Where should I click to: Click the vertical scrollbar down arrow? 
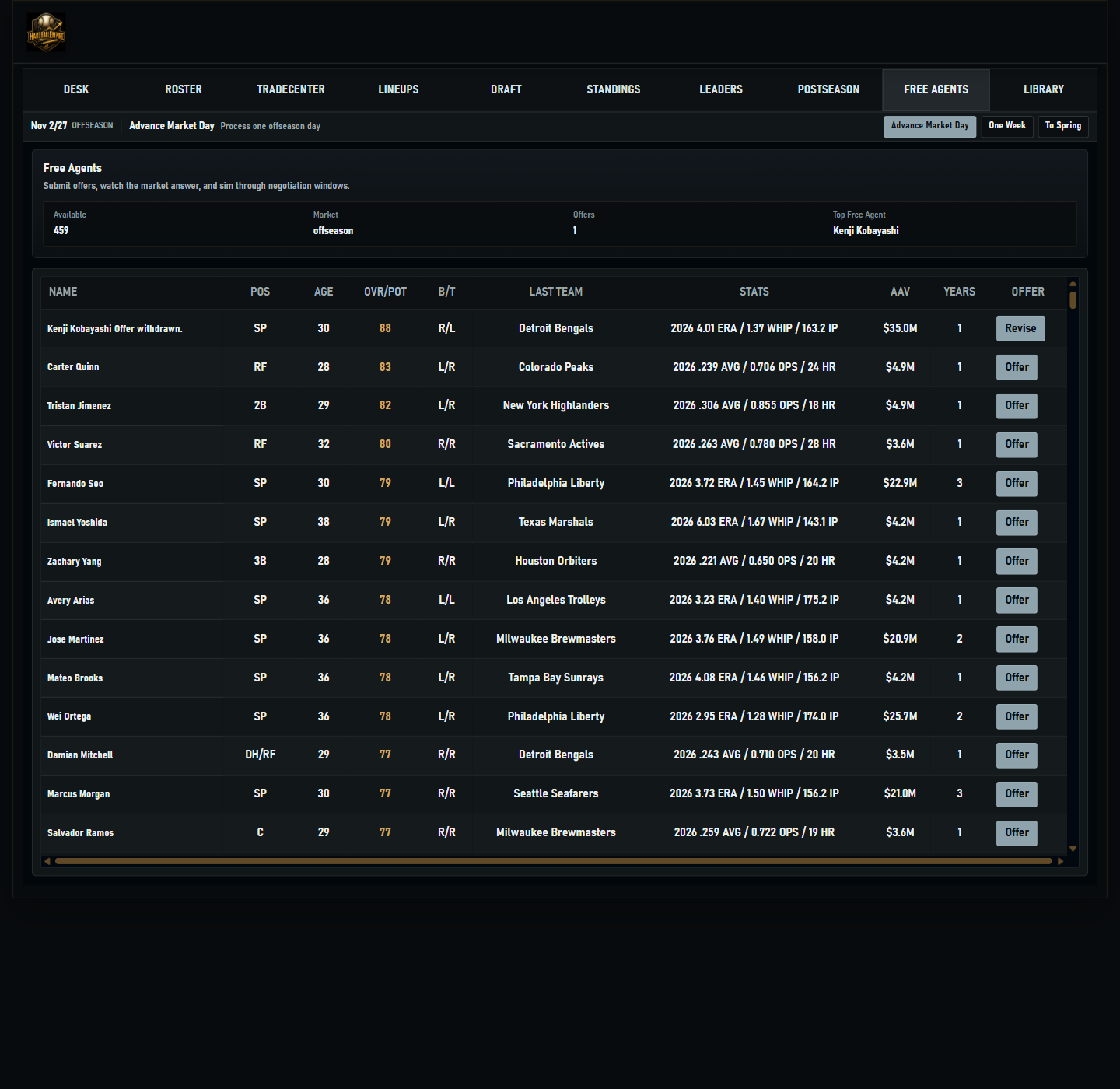point(1073,849)
